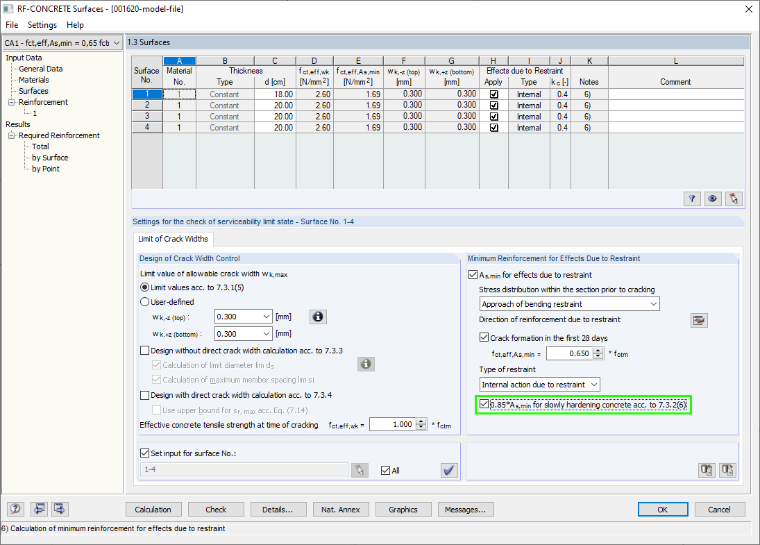Select surface row number 2 header

click(x=147, y=105)
